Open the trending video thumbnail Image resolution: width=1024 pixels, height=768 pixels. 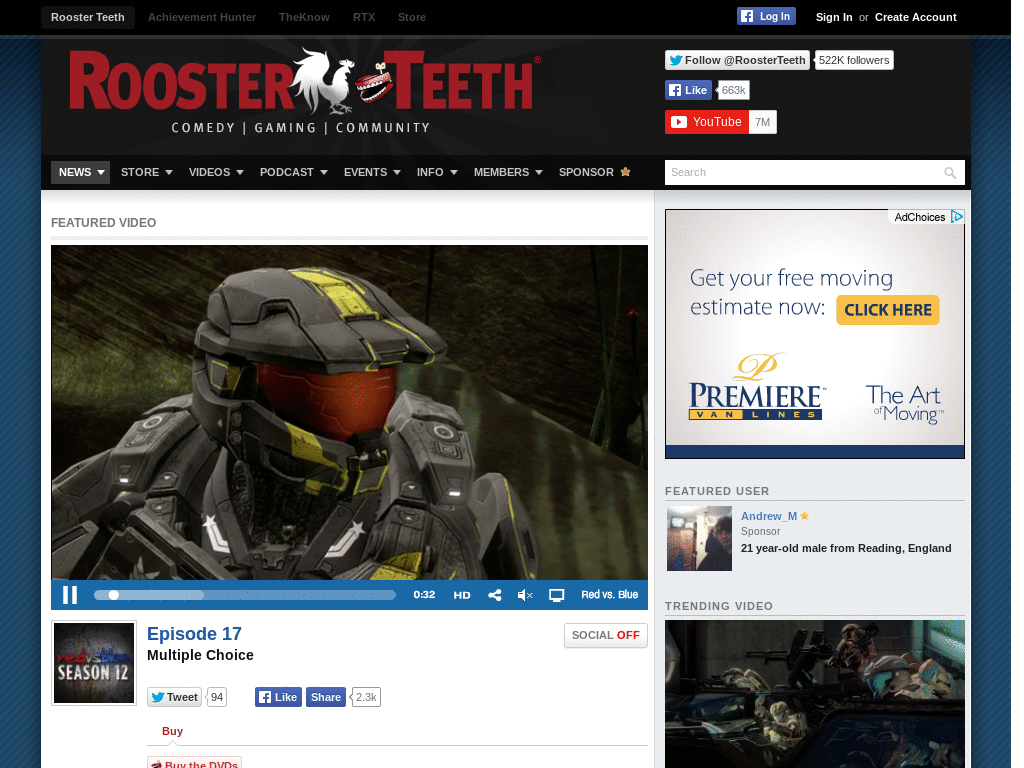tap(814, 694)
